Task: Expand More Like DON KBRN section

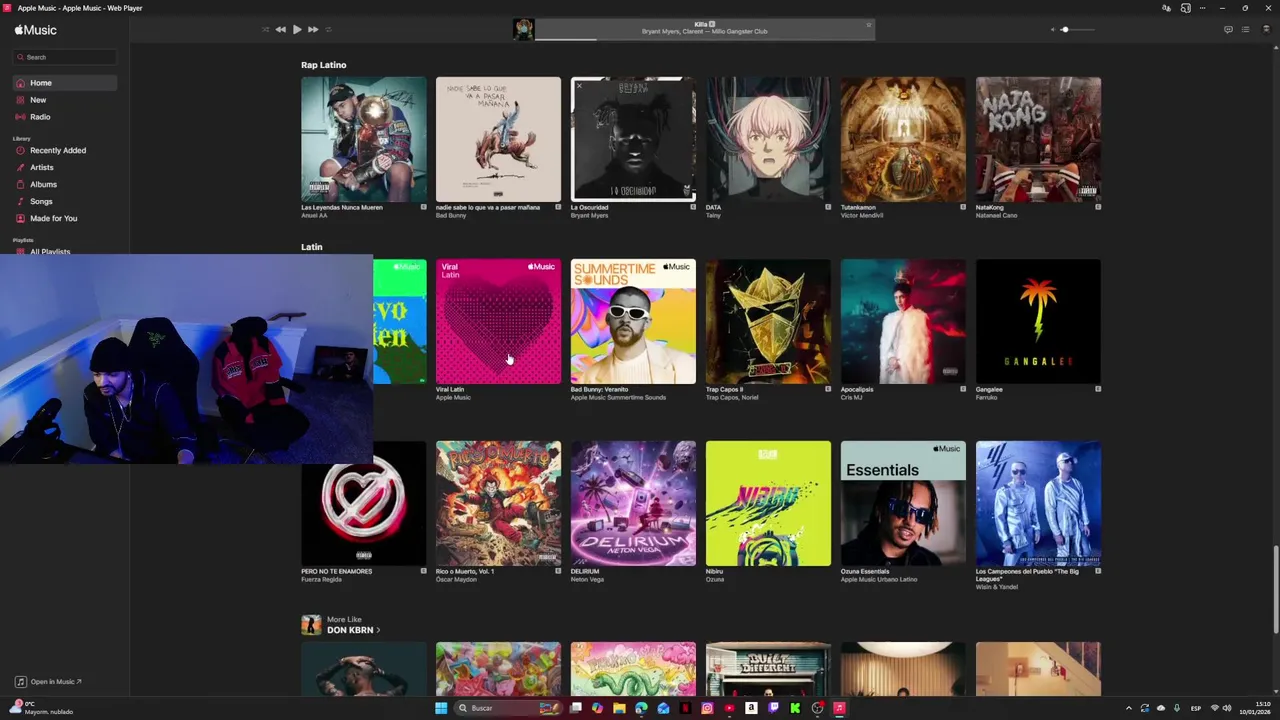Action: (353, 630)
